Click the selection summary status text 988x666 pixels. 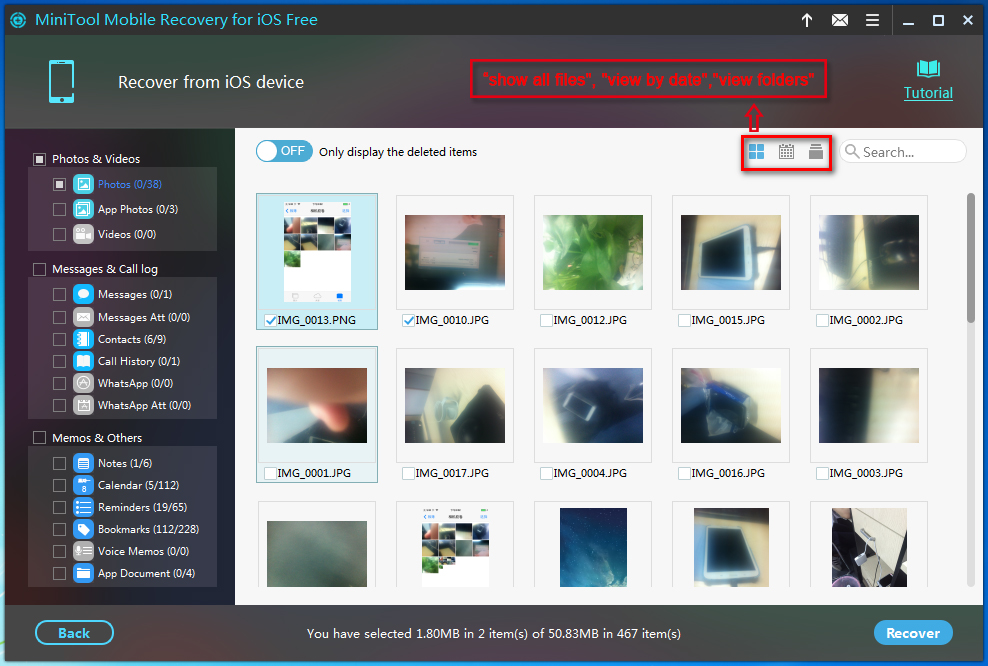point(494,633)
